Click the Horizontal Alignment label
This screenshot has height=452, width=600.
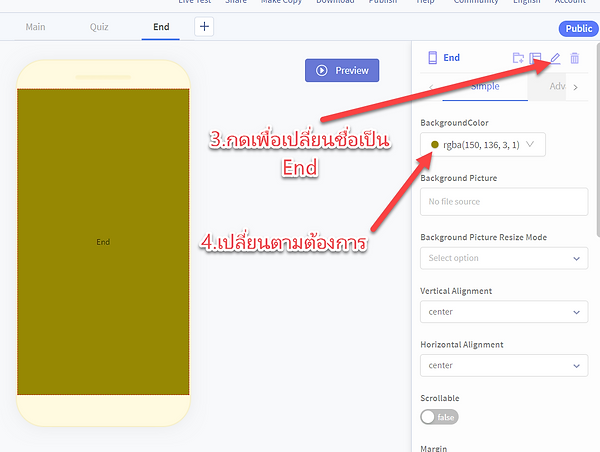pyautogui.click(x=462, y=345)
